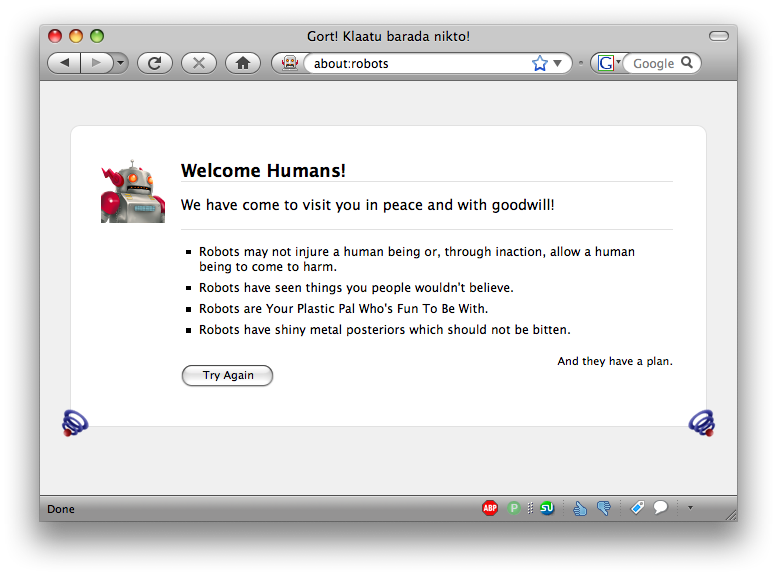Expand the status bar overflow arrow
This screenshot has height=576, width=777.
pyautogui.click(x=689, y=508)
